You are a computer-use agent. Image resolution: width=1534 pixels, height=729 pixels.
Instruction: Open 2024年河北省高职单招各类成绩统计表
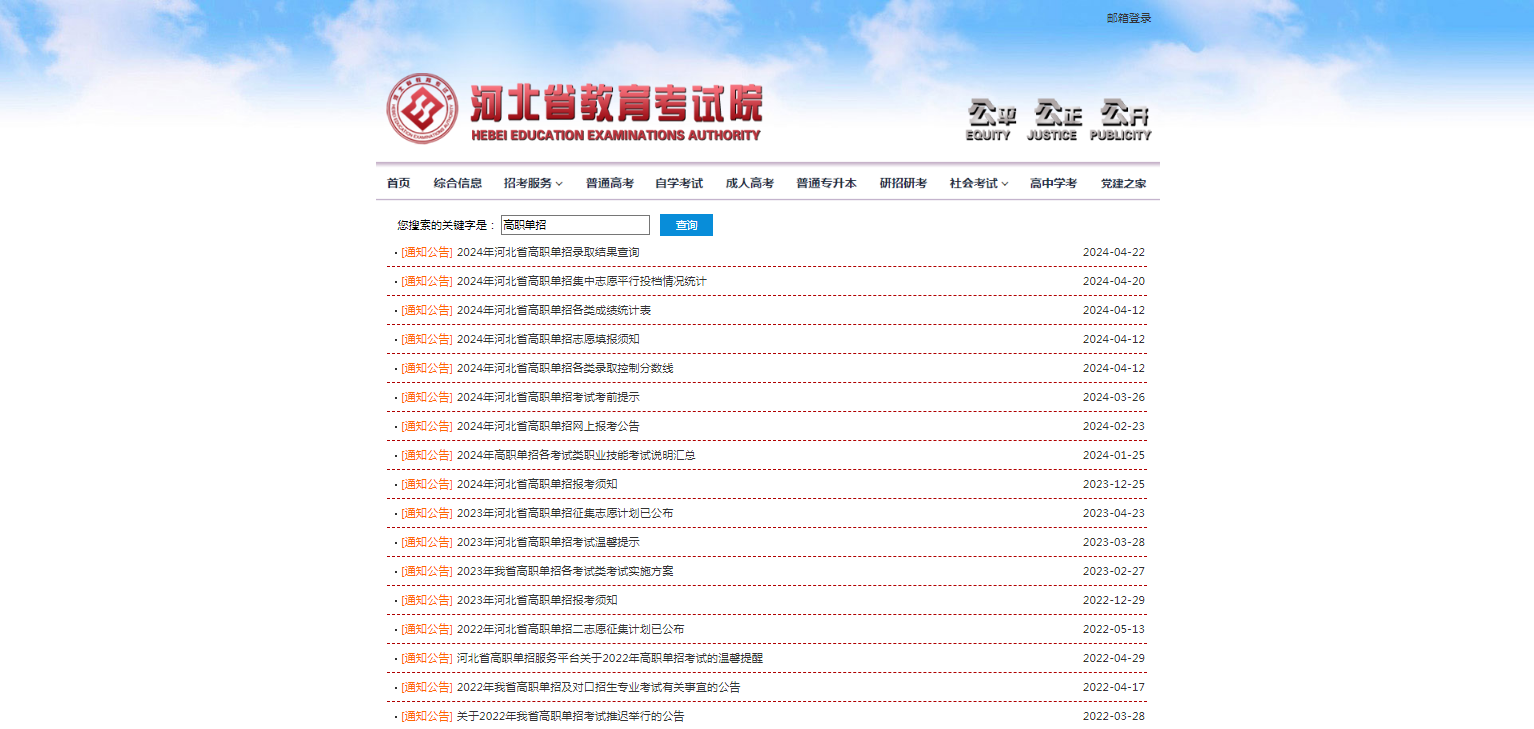click(x=554, y=310)
